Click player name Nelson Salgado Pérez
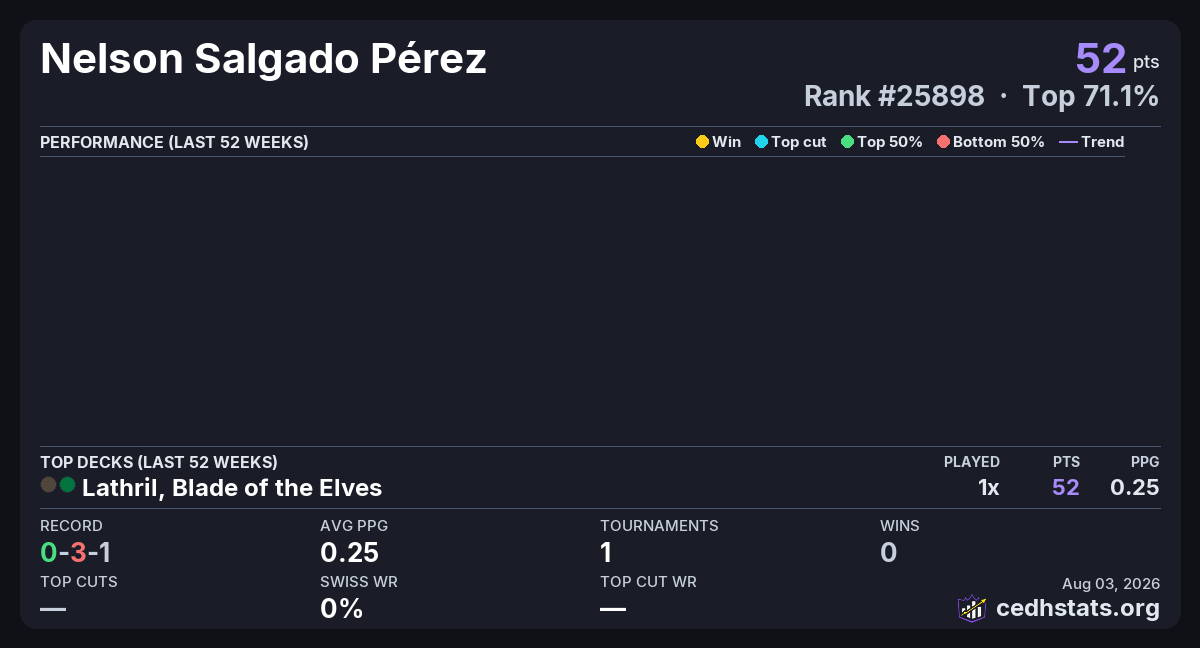1200x648 pixels. (263, 60)
